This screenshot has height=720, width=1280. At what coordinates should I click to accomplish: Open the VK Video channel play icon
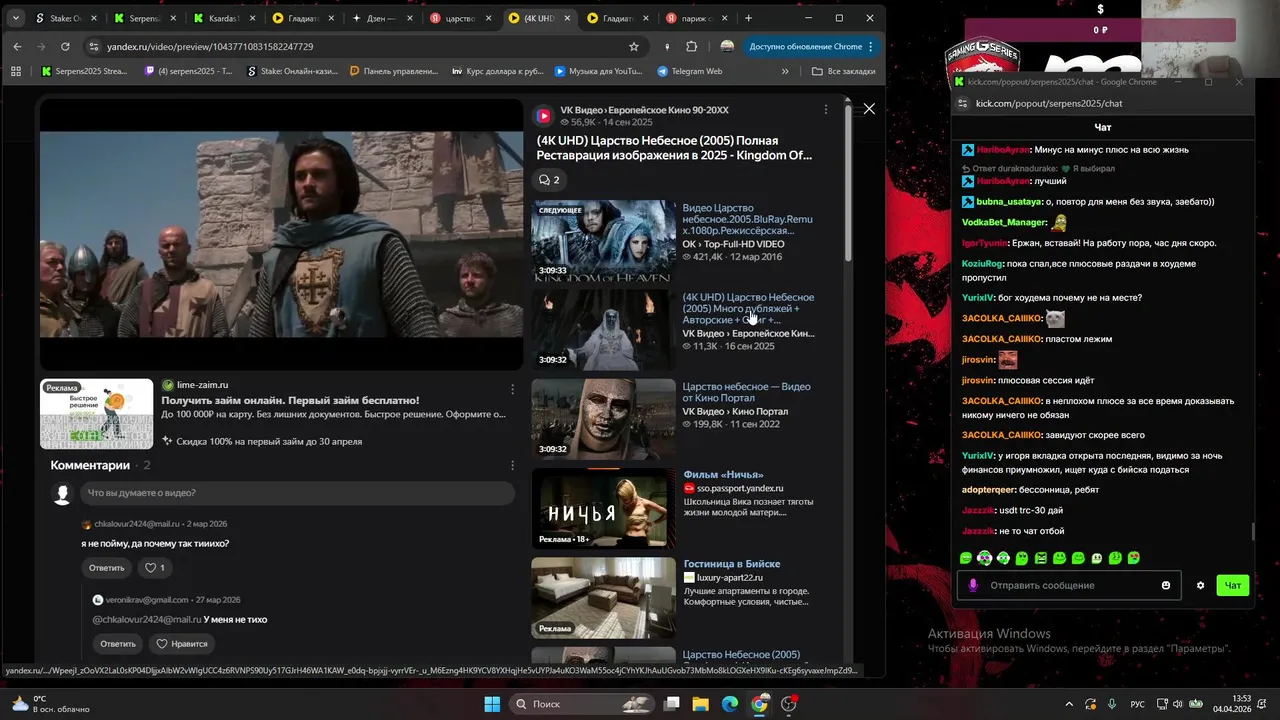pos(544,116)
